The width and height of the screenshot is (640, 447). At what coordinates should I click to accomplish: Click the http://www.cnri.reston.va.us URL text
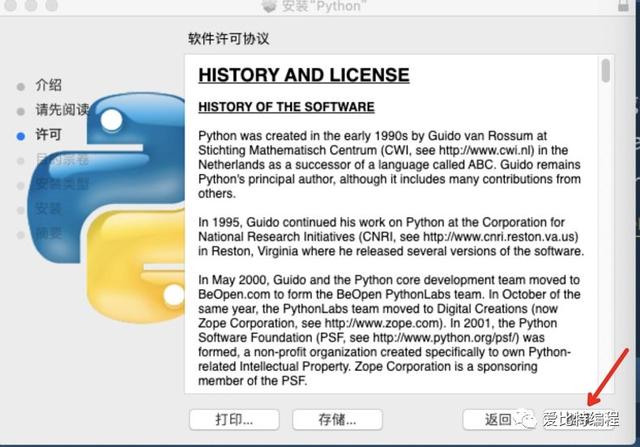500,237
